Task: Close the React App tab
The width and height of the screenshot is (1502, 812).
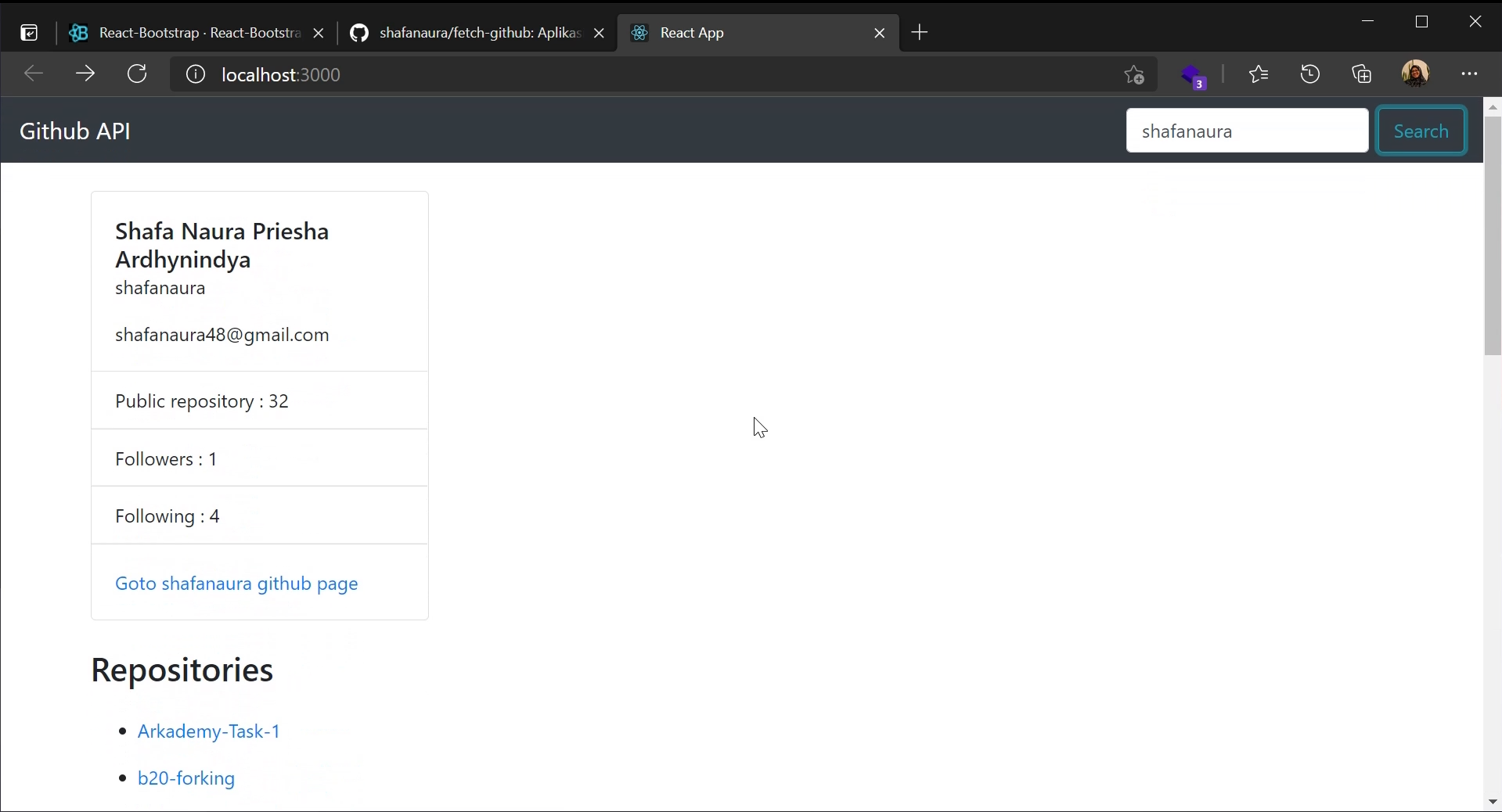Action: click(x=880, y=33)
